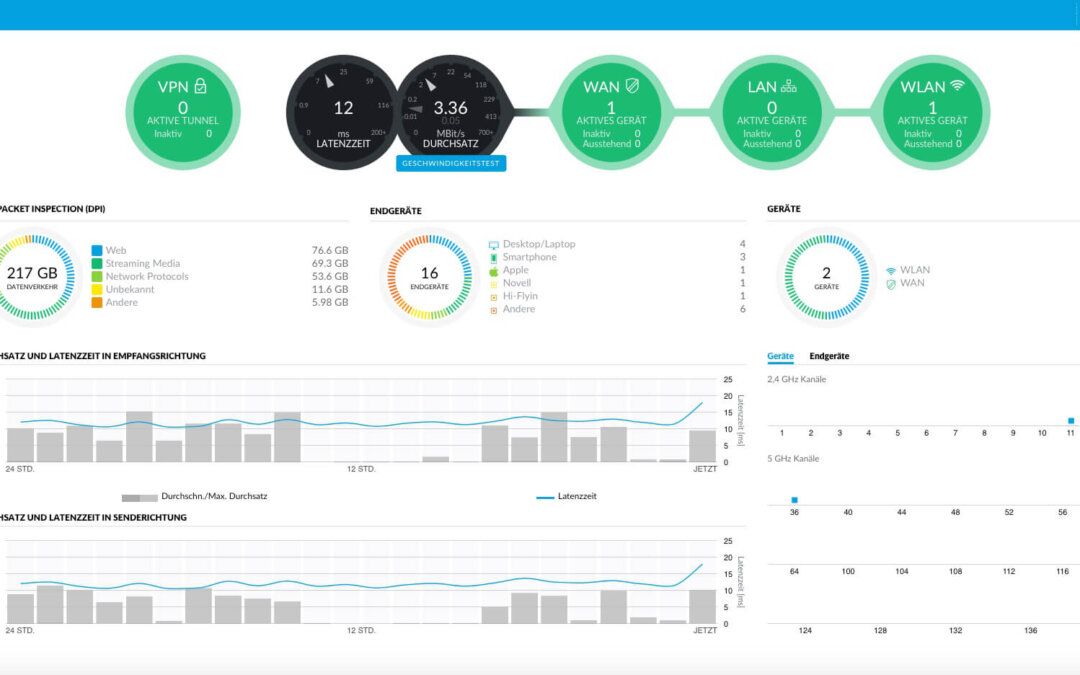Screen dimensions: 1080x675
Task: Click WLAN wifi icon in Geräte legend
Action: [x=891, y=271]
